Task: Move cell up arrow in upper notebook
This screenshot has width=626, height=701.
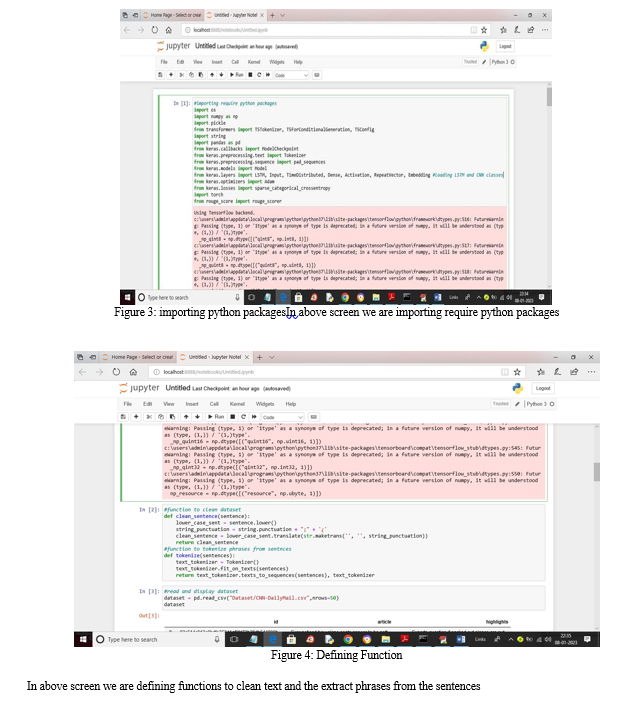Action: point(212,75)
